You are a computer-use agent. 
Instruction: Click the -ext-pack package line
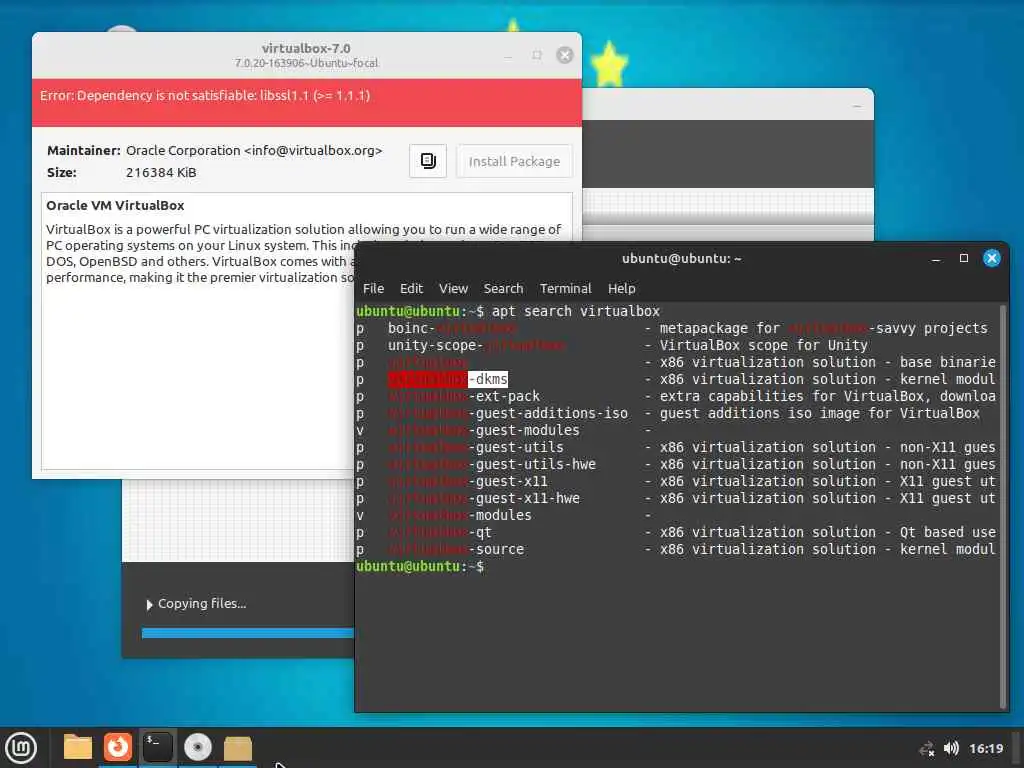677,396
